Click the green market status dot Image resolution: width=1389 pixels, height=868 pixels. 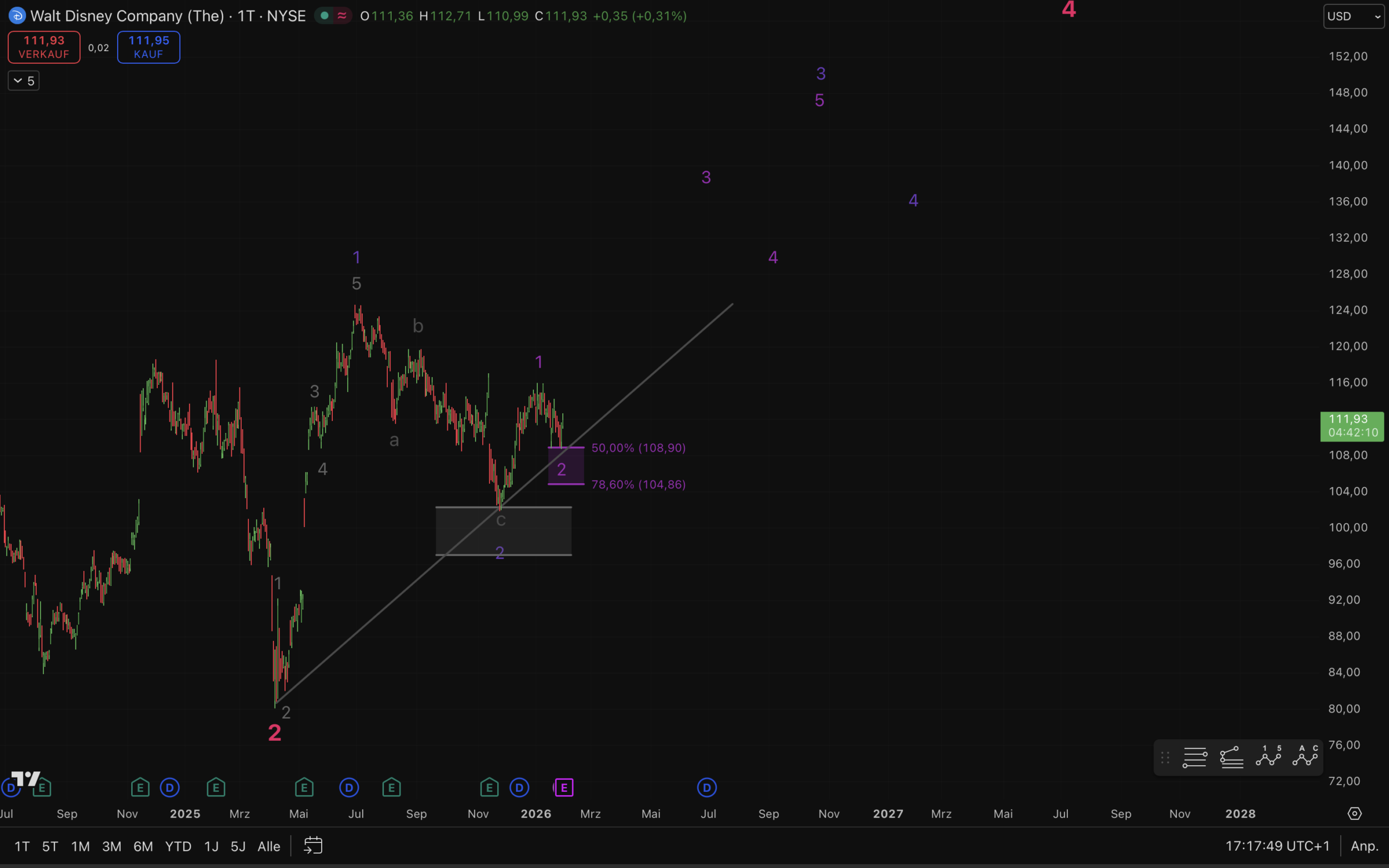tap(324, 16)
